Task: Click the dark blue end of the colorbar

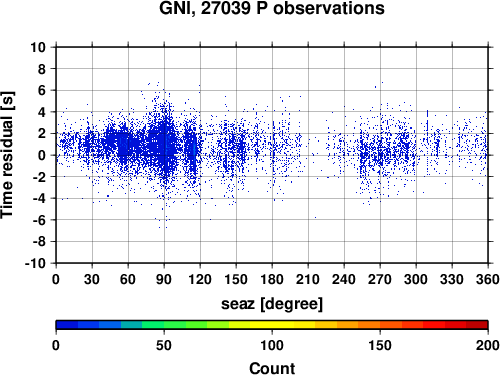Action: 67,325
